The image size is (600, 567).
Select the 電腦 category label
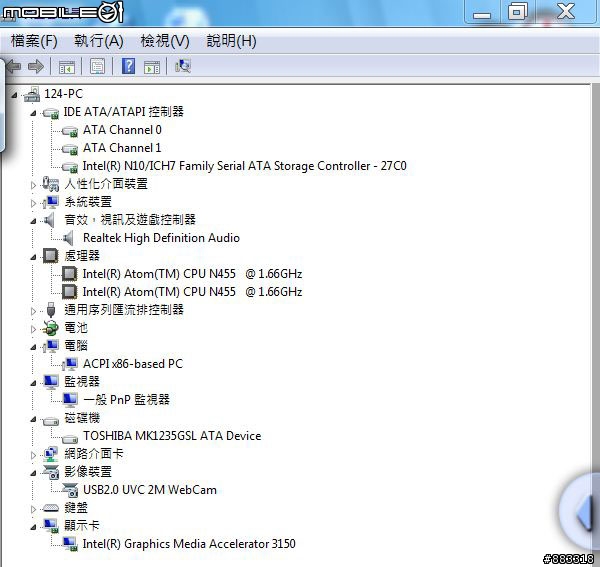(76, 346)
